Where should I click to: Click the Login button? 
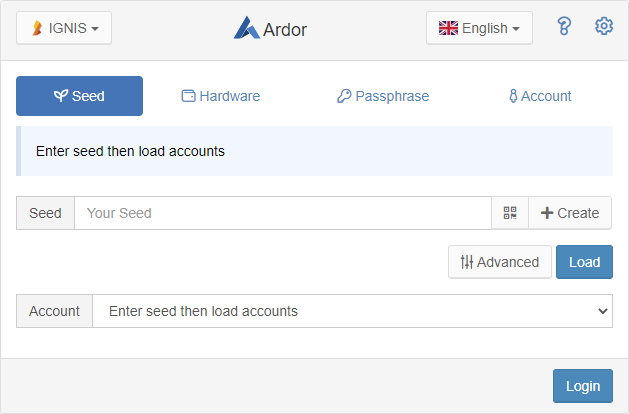point(583,386)
